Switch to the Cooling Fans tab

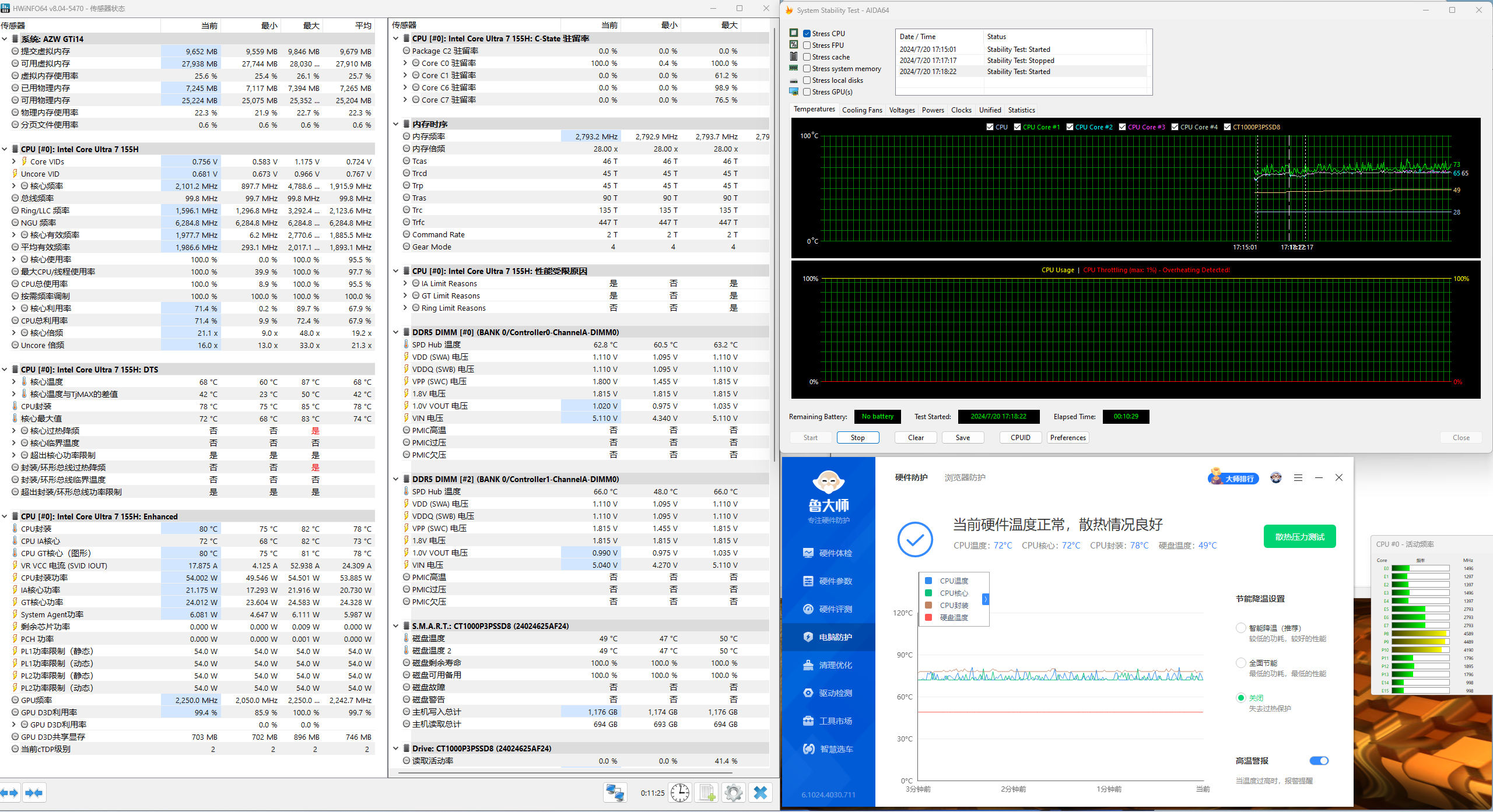(861, 110)
